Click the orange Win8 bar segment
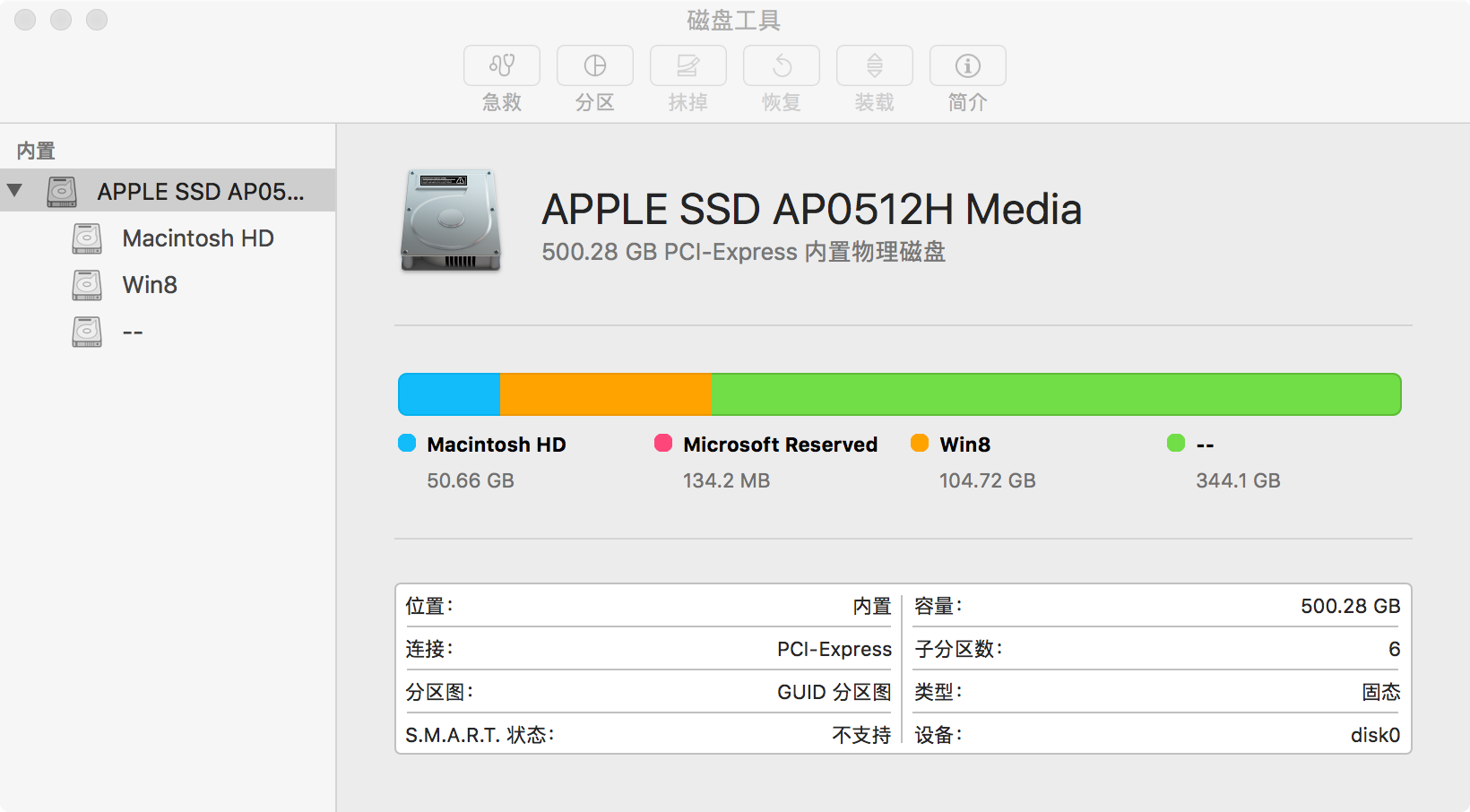 (x=605, y=394)
